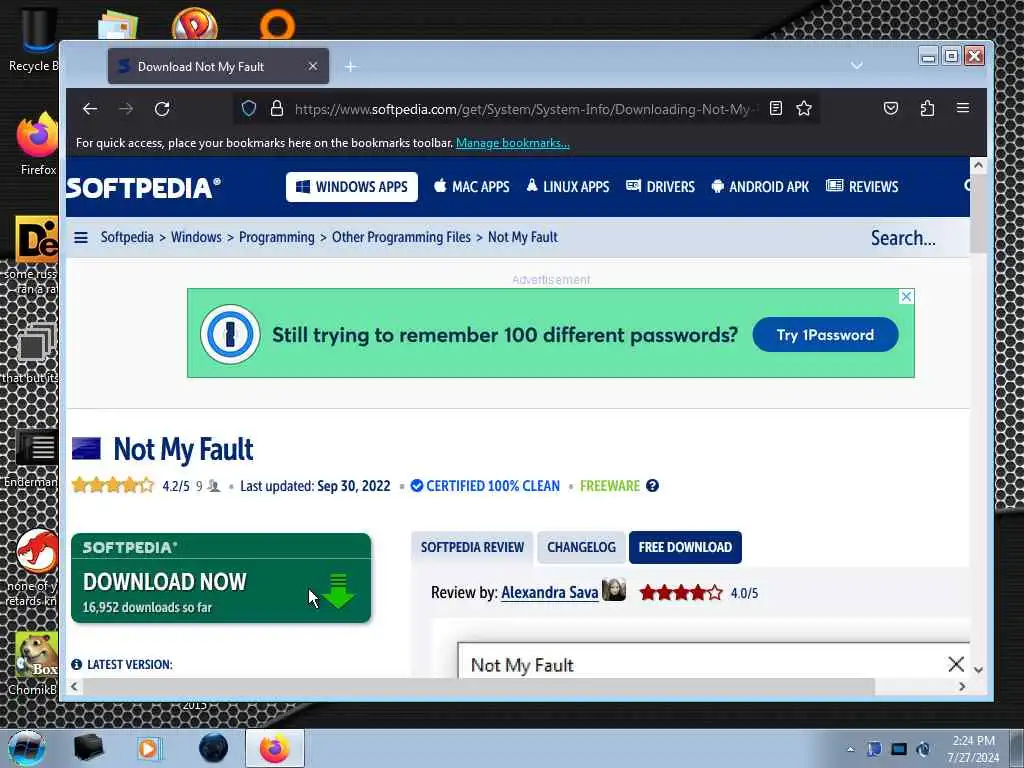
Task: Switch to the Changelog tab
Action: 581,547
